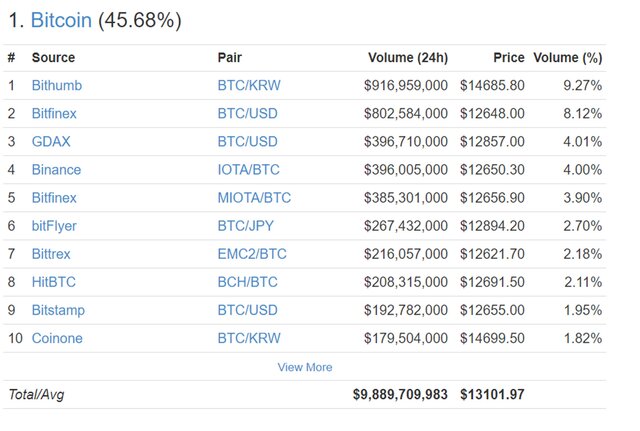Viewport: 640px width, 431px height.
Task: Open the EMC2/BTC pair link
Action: pyautogui.click(x=252, y=254)
